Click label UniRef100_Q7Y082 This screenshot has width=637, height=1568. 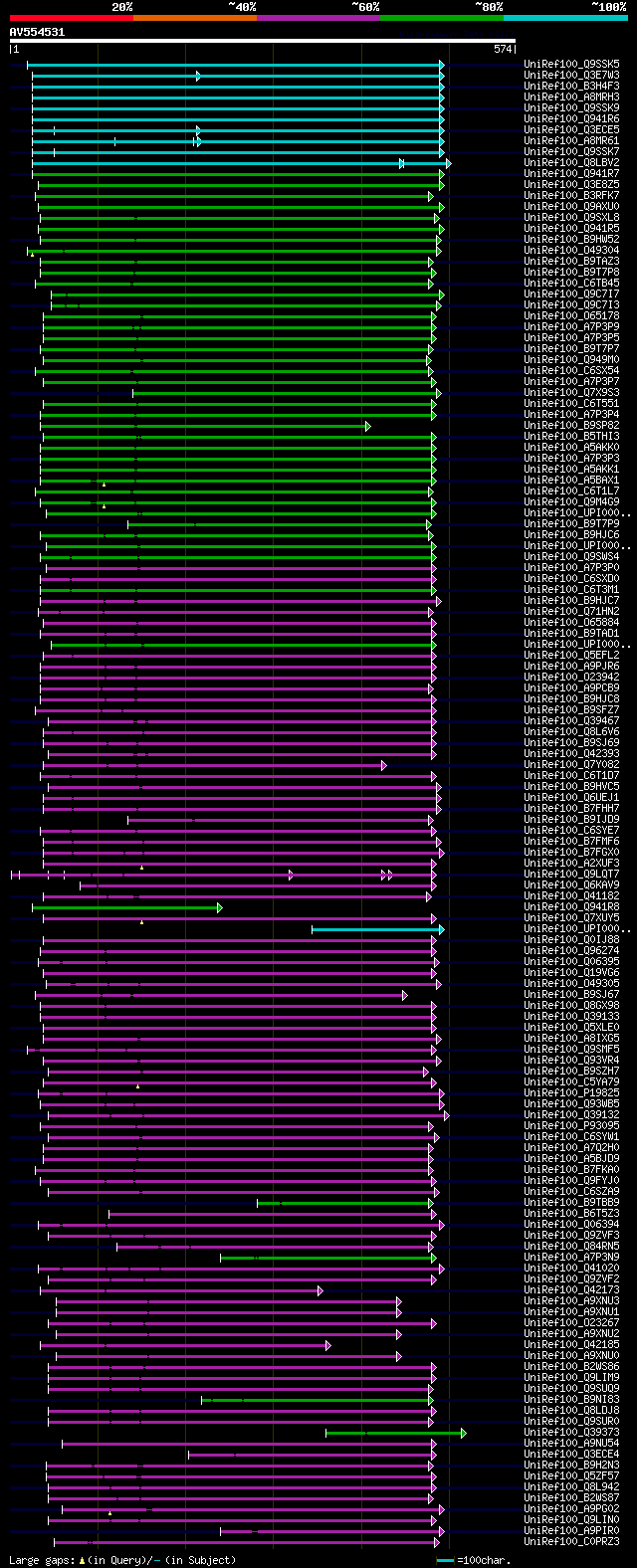tap(571, 764)
